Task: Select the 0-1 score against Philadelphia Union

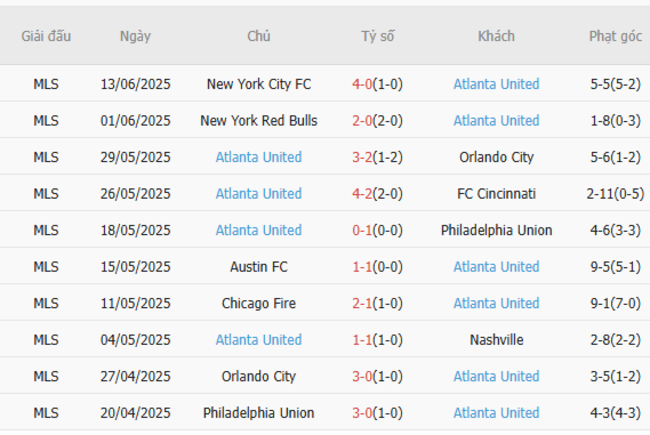Action: [x=362, y=230]
